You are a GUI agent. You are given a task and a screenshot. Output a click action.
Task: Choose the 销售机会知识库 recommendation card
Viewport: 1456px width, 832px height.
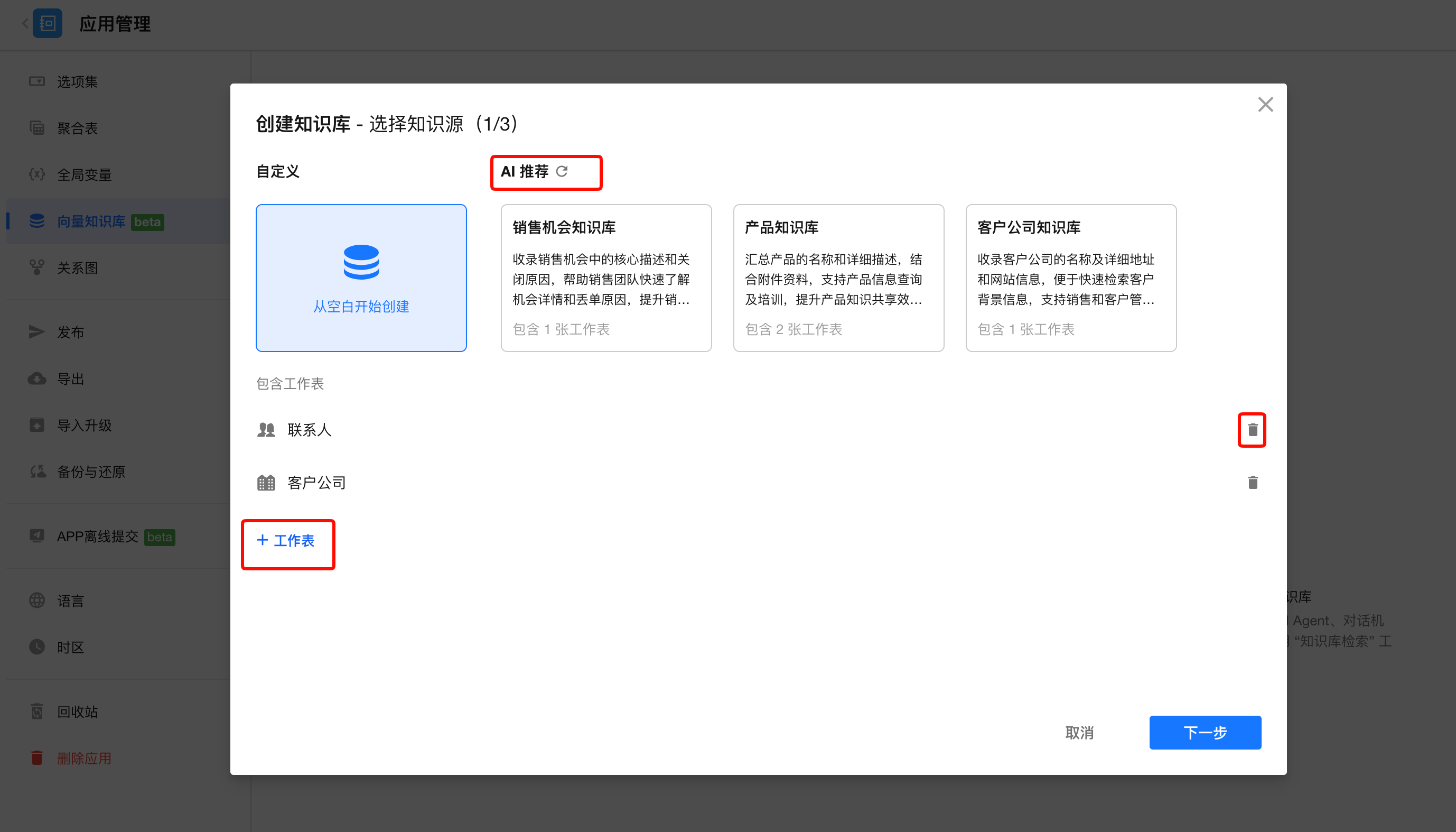coord(606,278)
